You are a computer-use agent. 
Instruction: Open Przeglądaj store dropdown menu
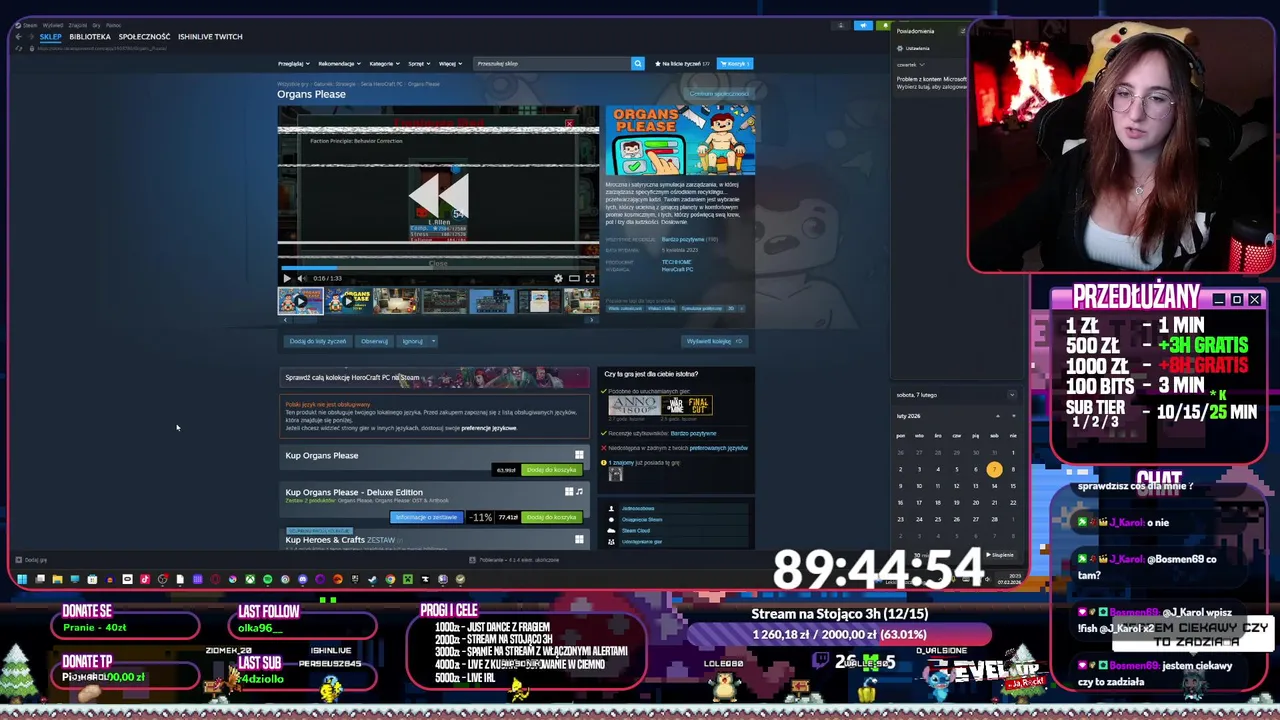(x=292, y=63)
